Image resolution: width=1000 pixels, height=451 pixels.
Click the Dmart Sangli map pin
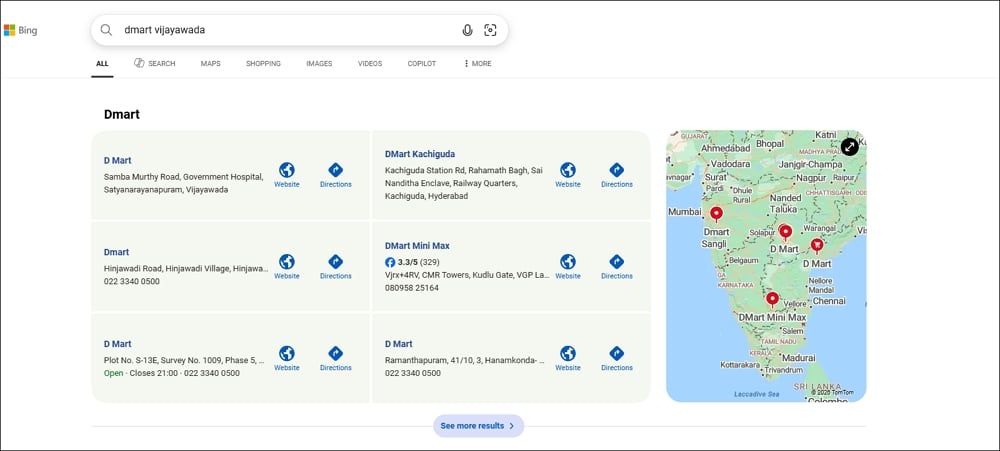716,213
